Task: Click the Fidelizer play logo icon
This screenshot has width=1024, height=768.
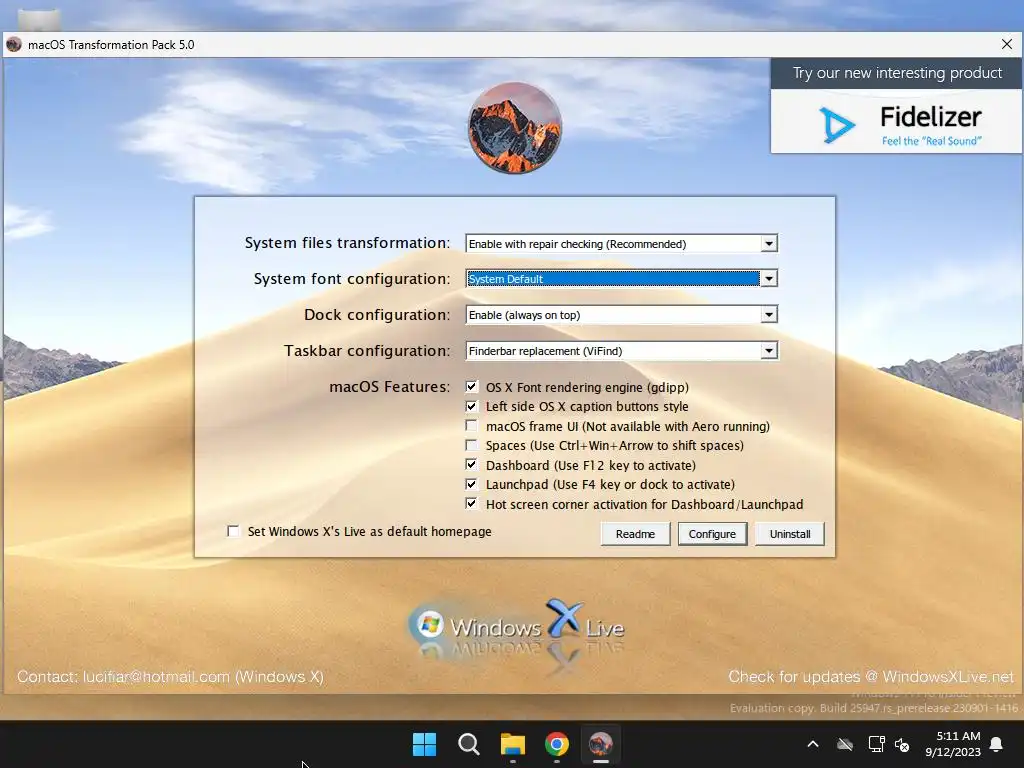Action: [x=837, y=124]
